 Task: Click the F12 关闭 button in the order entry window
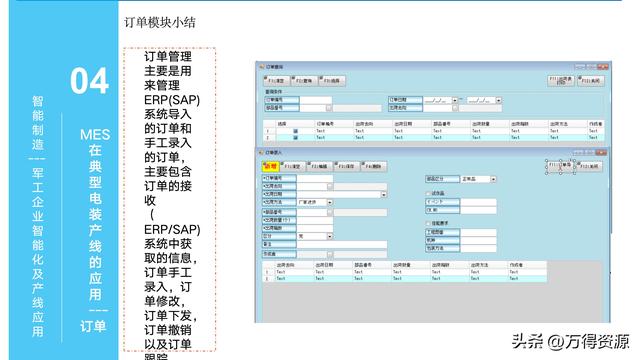589,166
